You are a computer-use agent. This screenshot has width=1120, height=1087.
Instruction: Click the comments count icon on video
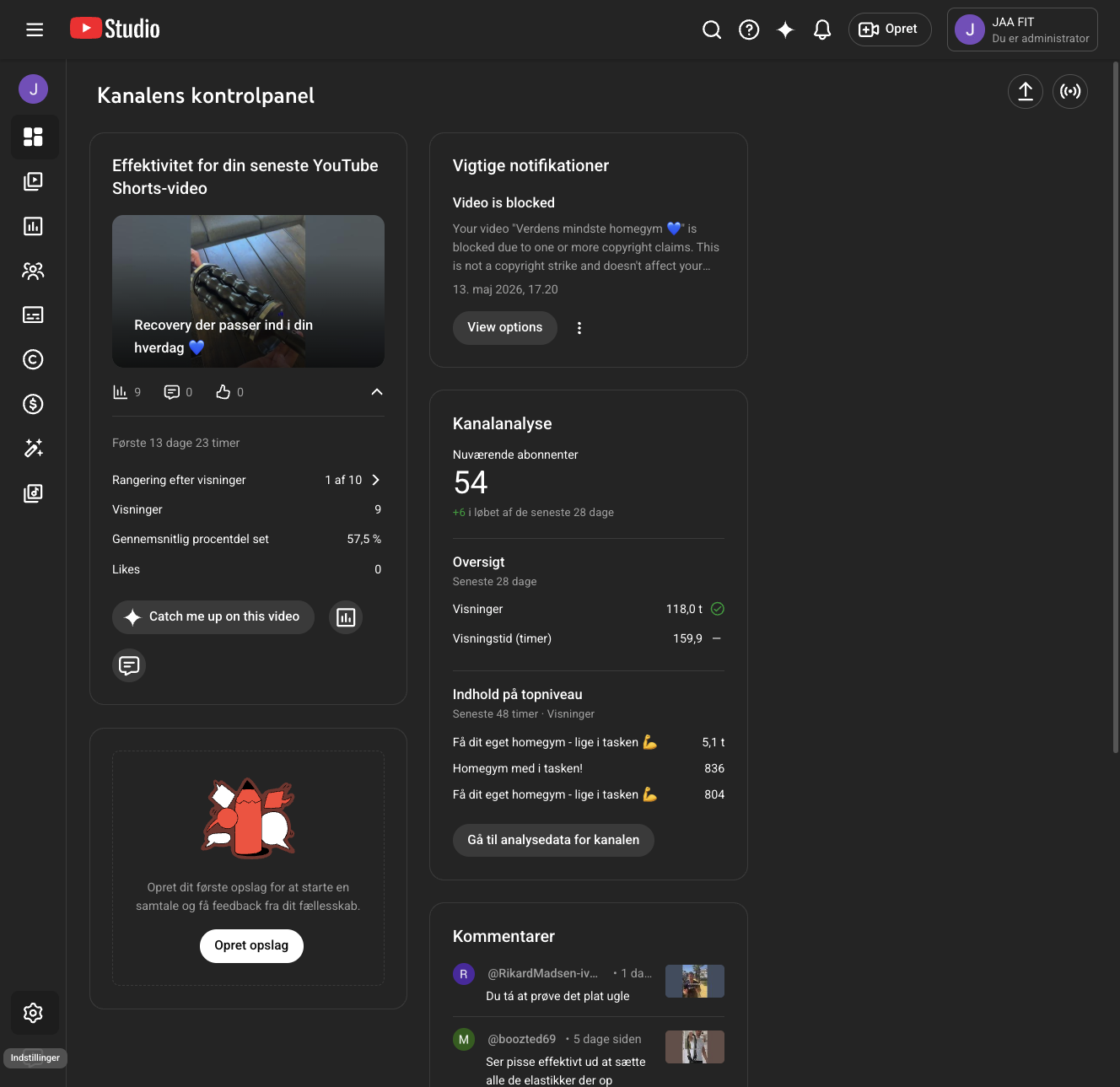coord(172,392)
